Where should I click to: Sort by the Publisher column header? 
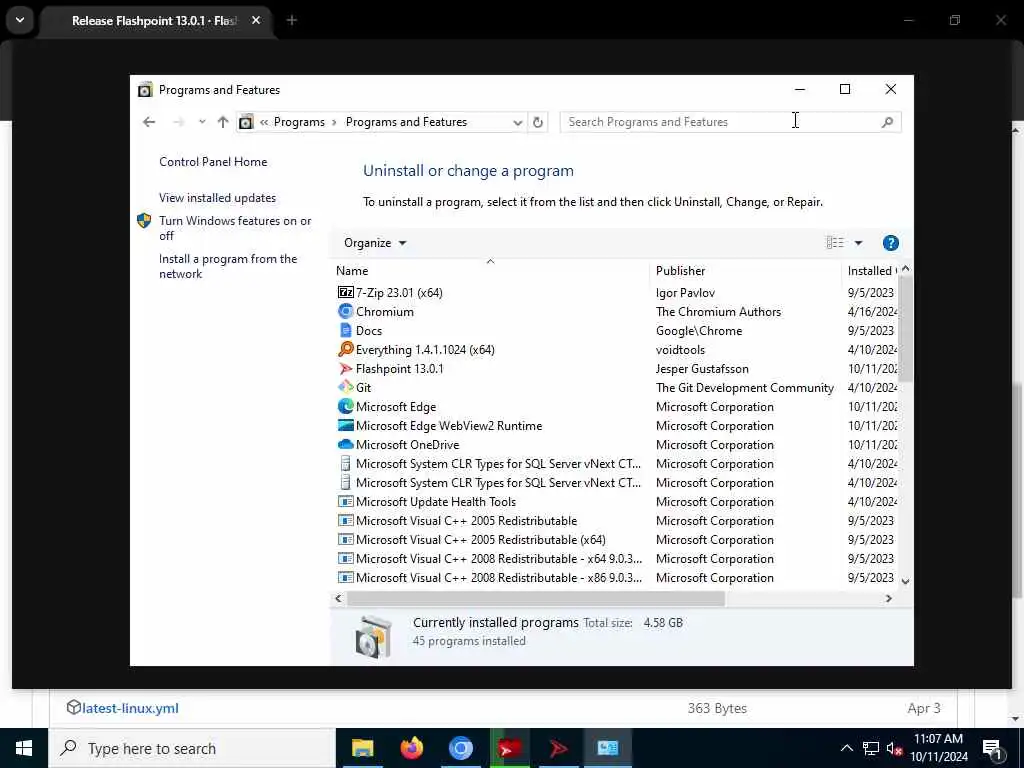(x=745, y=270)
